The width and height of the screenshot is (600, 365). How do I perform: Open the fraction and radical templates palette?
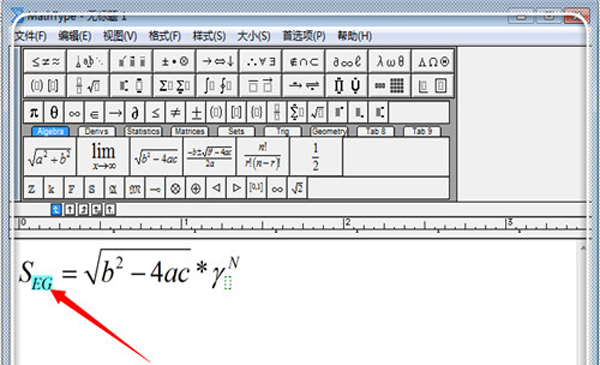[88, 85]
